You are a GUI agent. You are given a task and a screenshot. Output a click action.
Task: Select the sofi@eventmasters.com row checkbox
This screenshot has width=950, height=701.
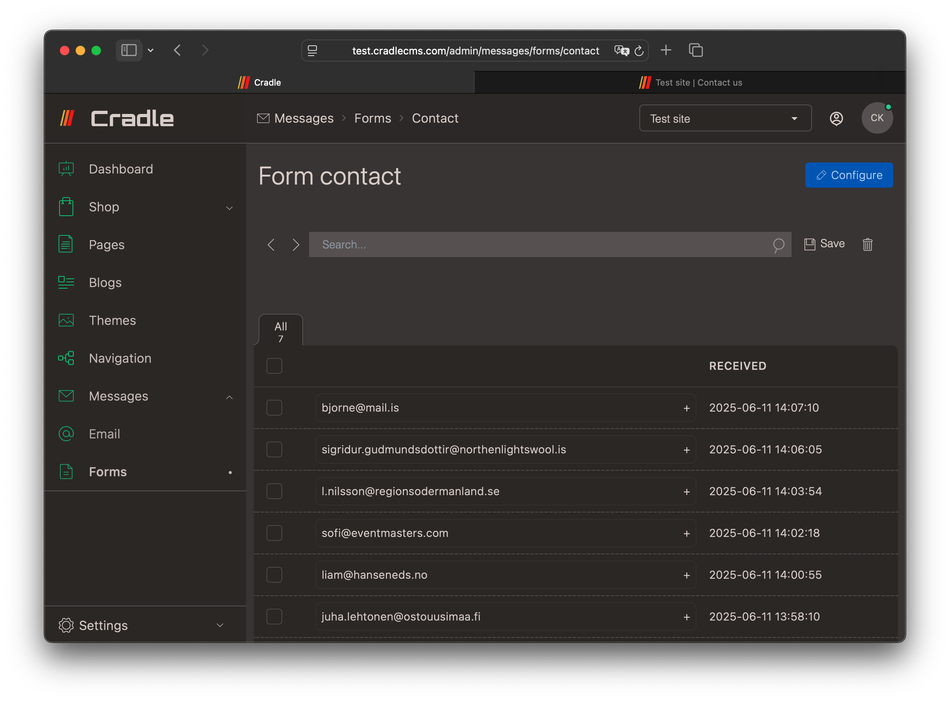274,533
